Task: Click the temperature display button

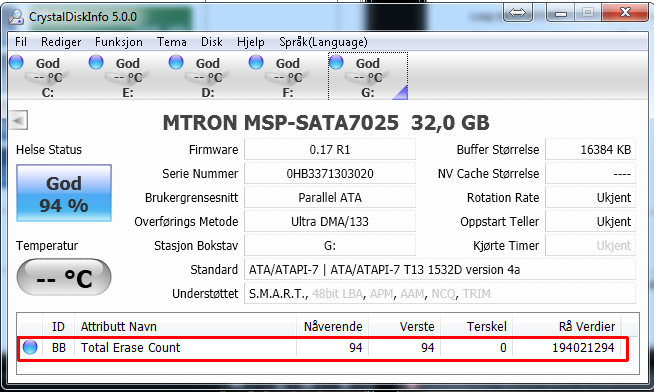Action: click(64, 277)
